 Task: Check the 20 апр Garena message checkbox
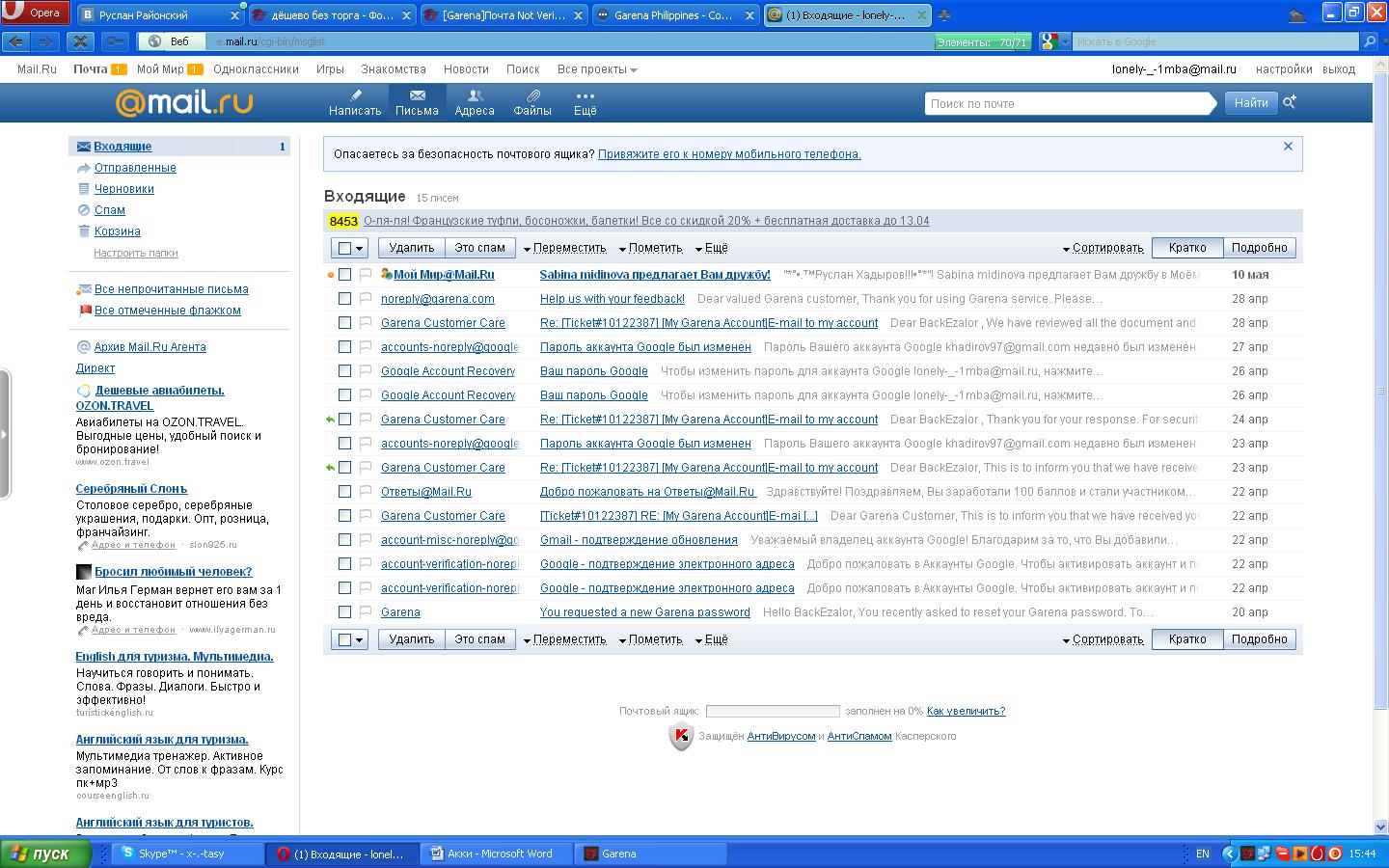[x=344, y=612]
